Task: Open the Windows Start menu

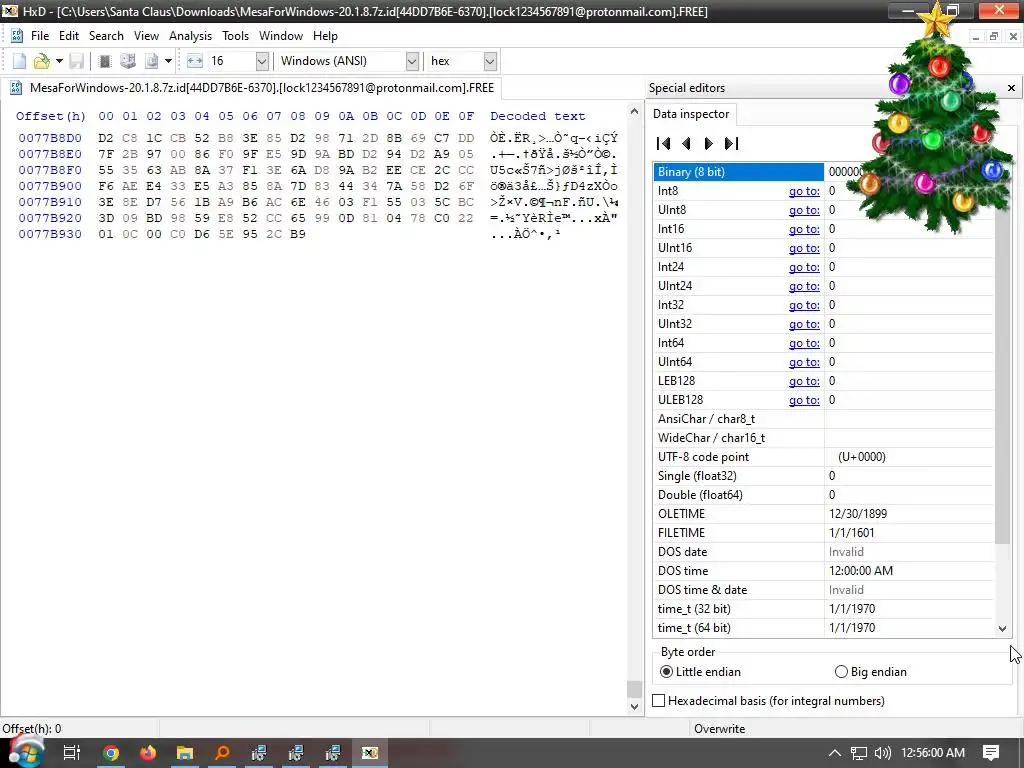Action: [25, 753]
